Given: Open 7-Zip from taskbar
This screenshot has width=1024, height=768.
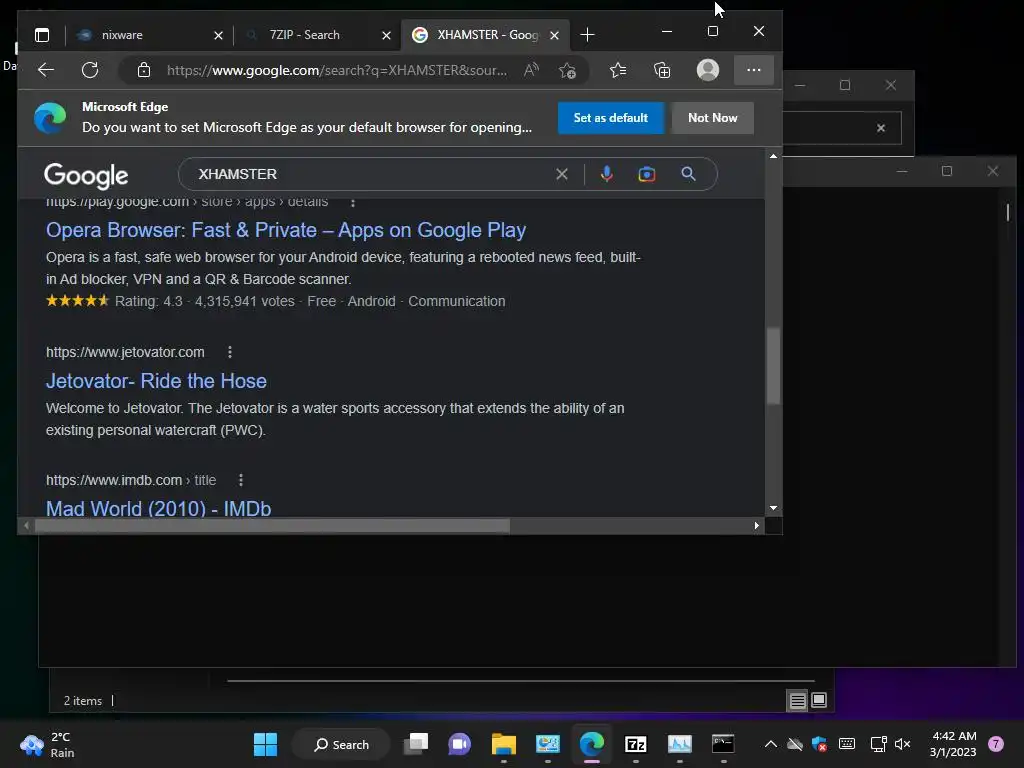Looking at the screenshot, I should (635, 744).
